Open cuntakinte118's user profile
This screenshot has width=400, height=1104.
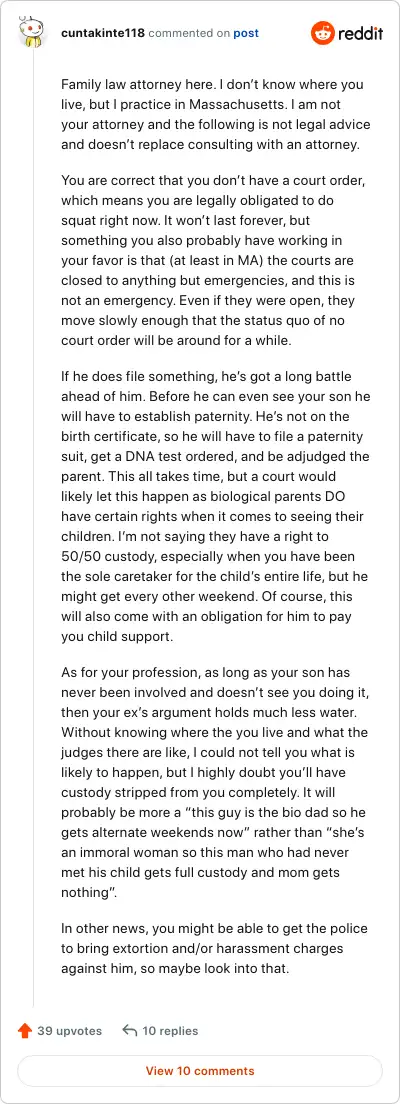103,33
